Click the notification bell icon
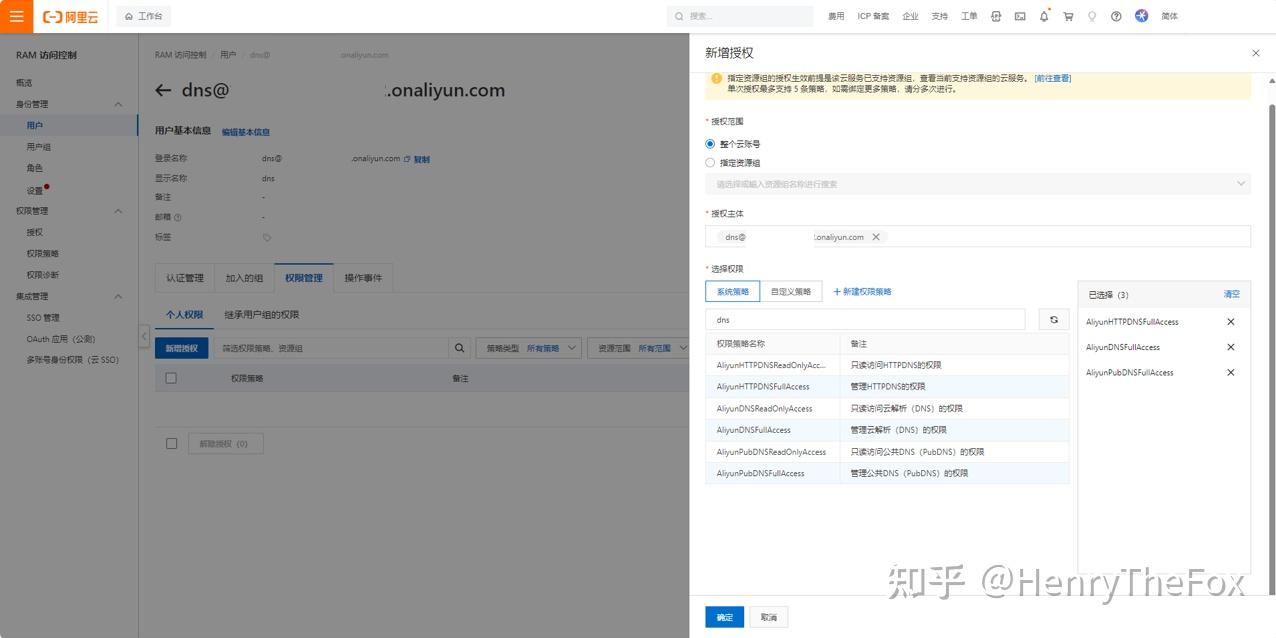Screen dimensions: 1276x638 pyautogui.click(x=1043, y=16)
